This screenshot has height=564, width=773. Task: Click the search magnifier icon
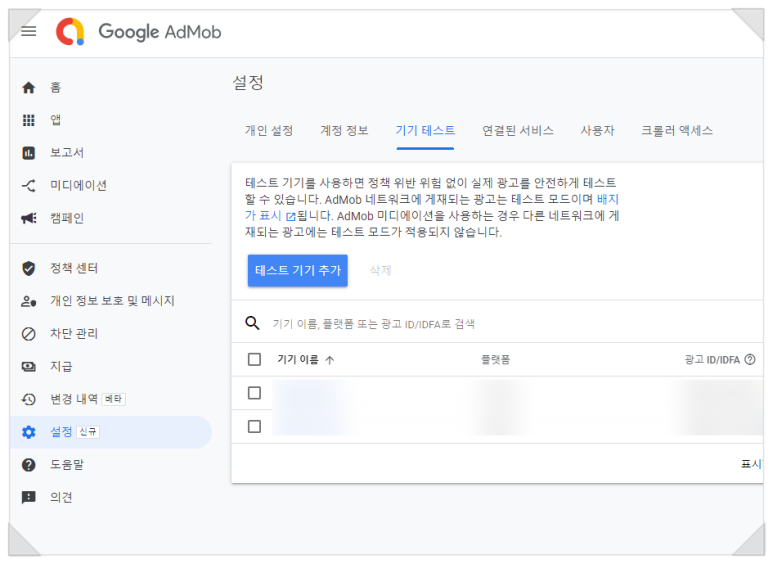pyautogui.click(x=252, y=323)
